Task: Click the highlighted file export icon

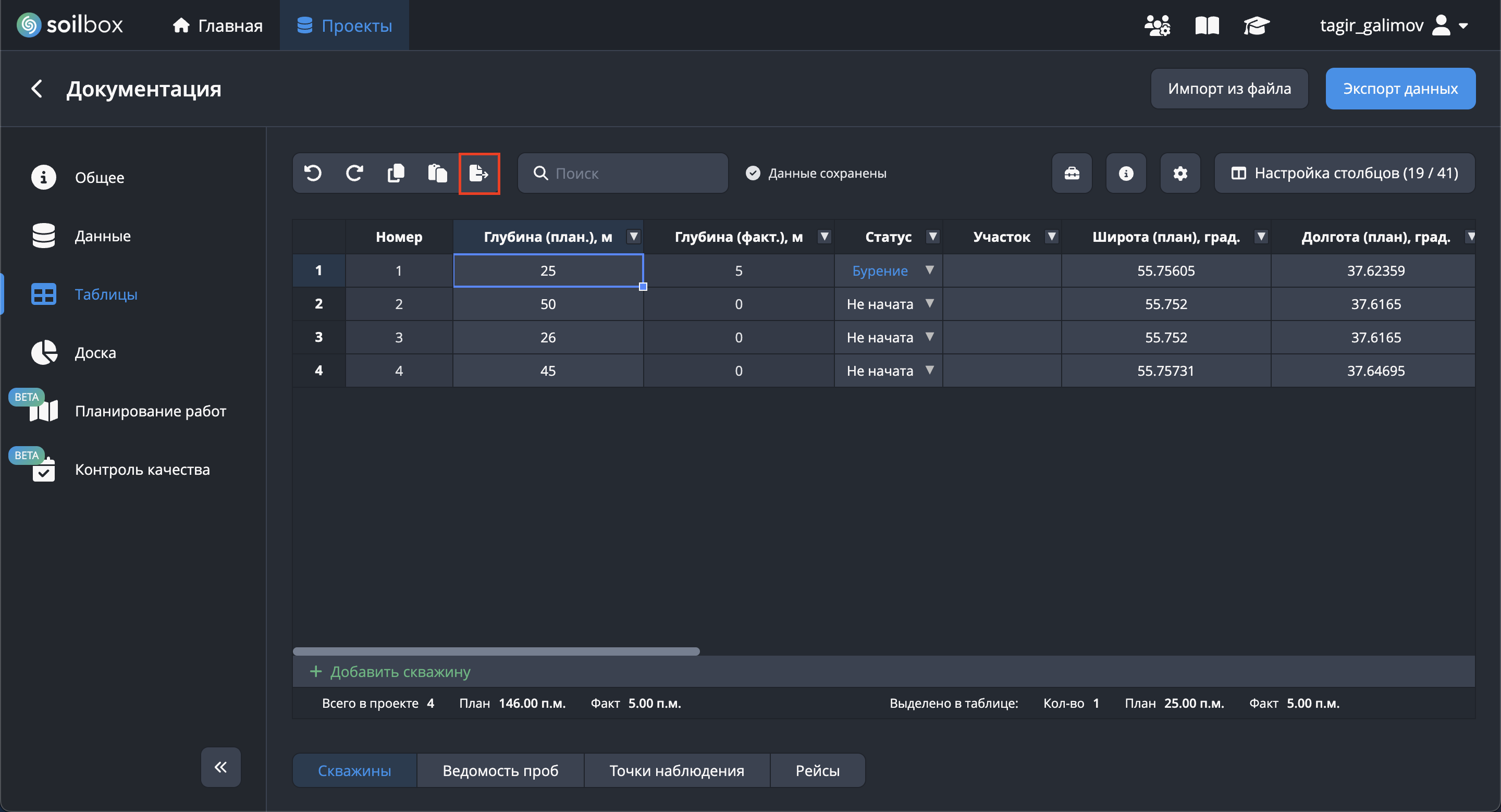Action: [x=478, y=173]
